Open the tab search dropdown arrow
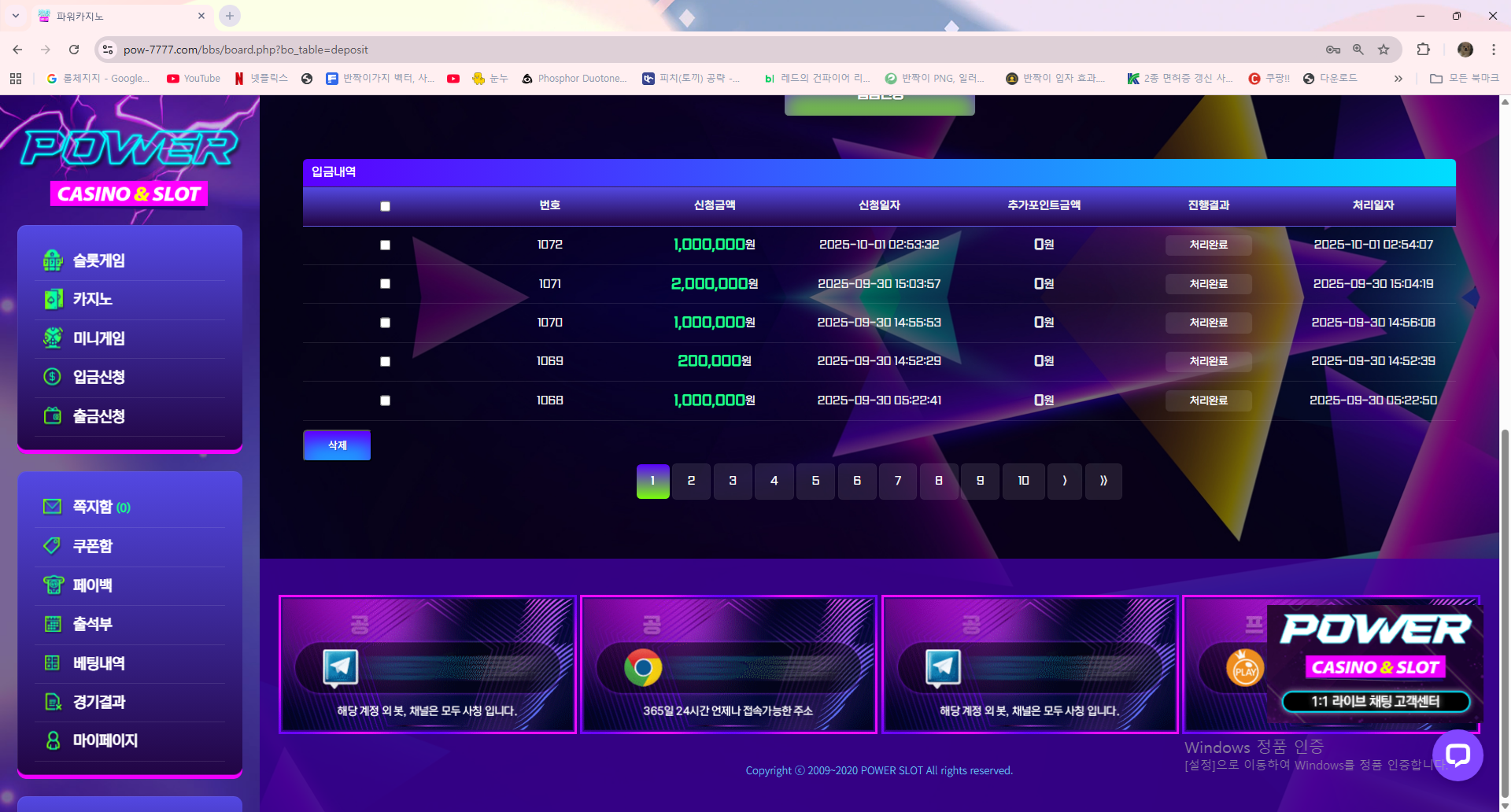This screenshot has width=1511, height=812. 15,16
